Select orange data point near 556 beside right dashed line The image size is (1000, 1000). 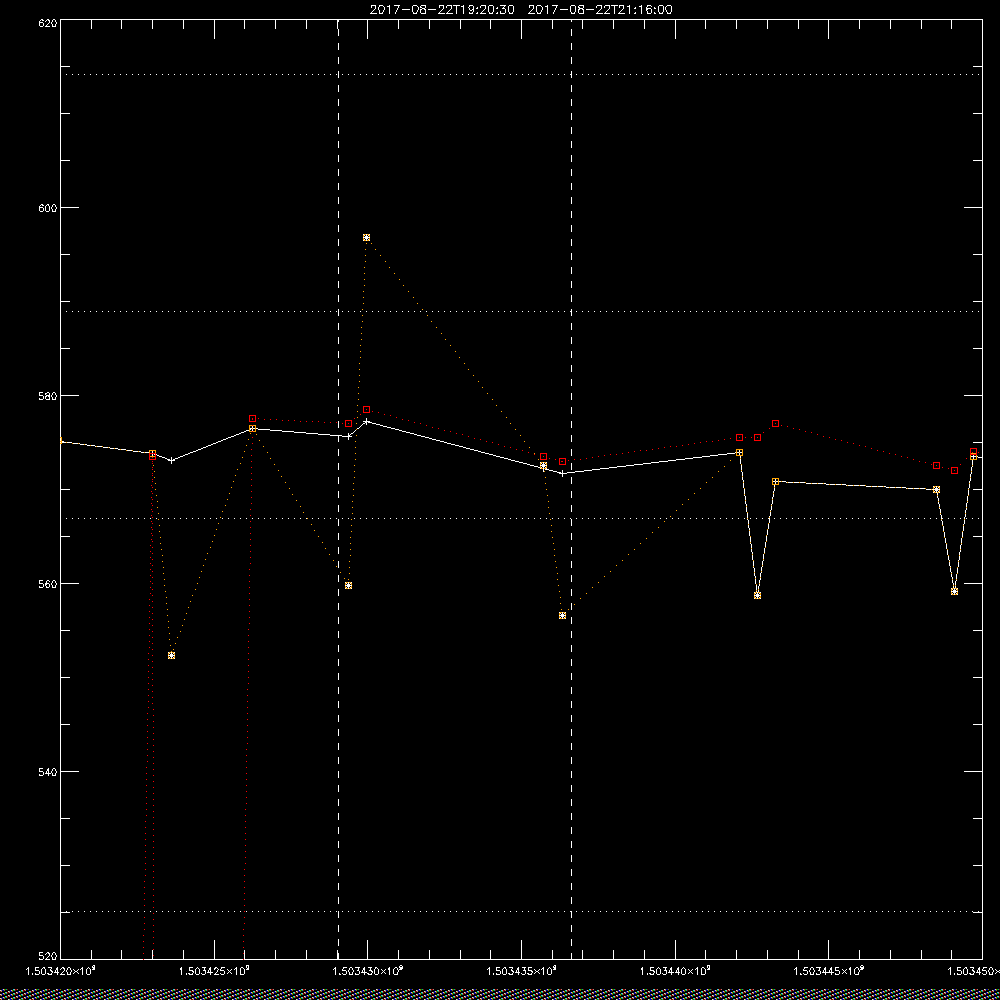[562, 615]
